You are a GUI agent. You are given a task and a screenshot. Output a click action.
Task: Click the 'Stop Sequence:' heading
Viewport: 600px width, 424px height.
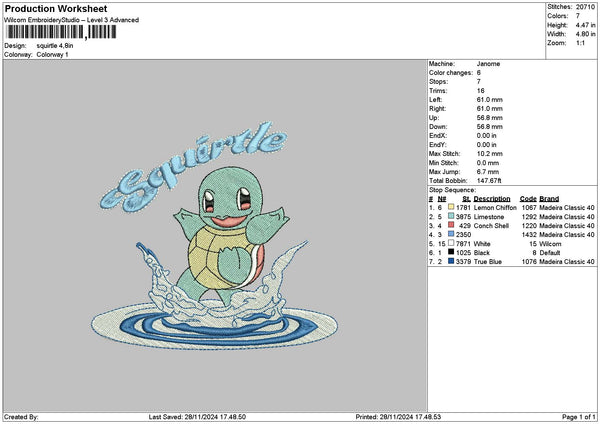pos(452,190)
